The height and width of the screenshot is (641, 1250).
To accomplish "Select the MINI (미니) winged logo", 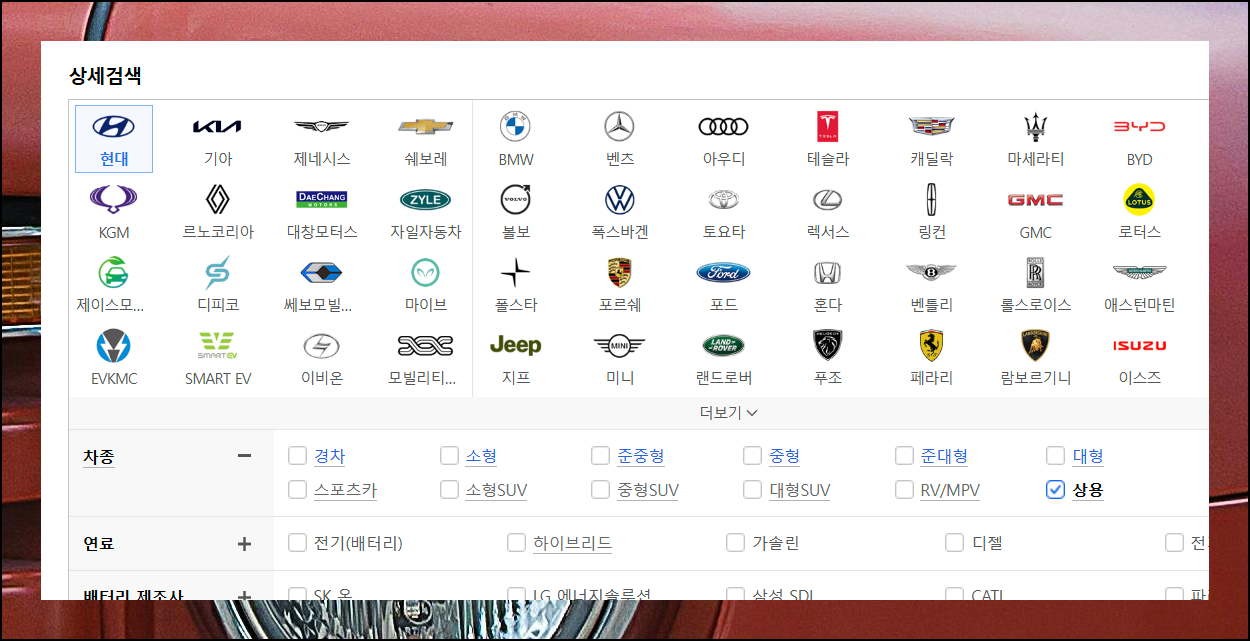I will click(620, 345).
